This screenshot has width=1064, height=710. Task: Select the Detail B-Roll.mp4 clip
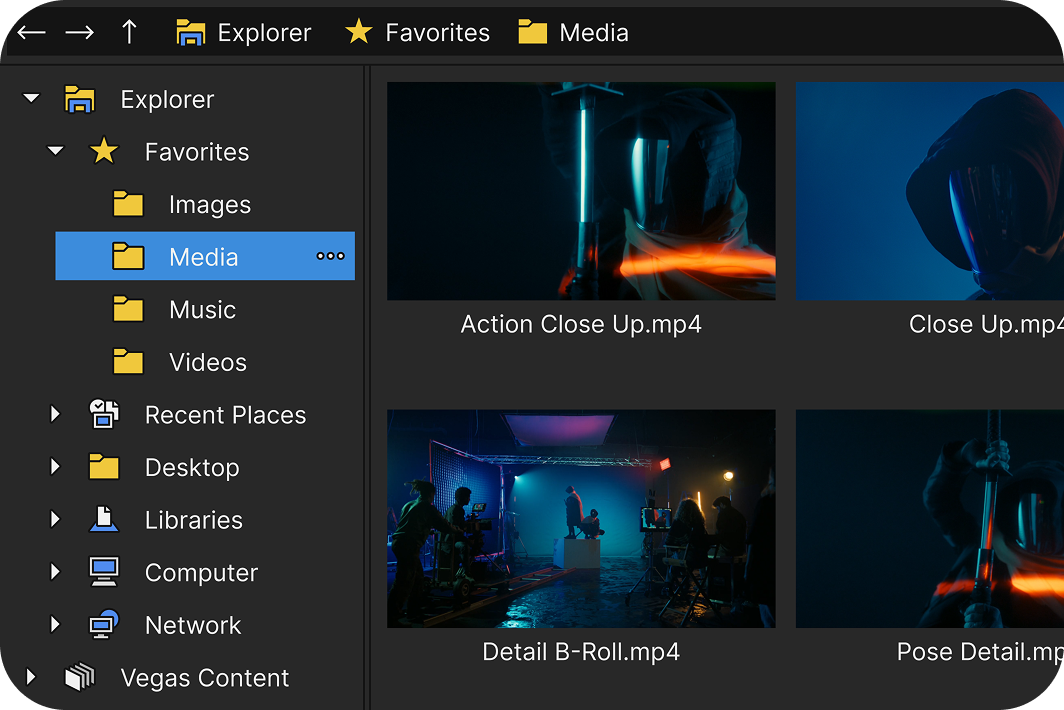581,519
